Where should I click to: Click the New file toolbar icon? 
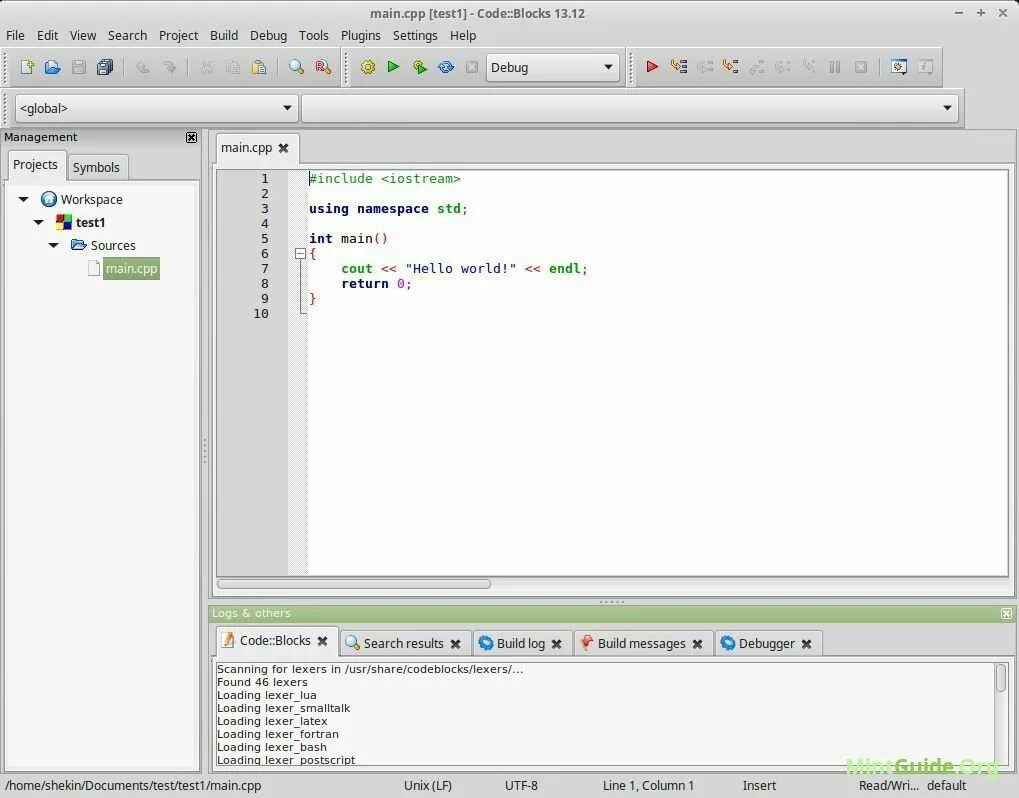pyautogui.click(x=27, y=67)
